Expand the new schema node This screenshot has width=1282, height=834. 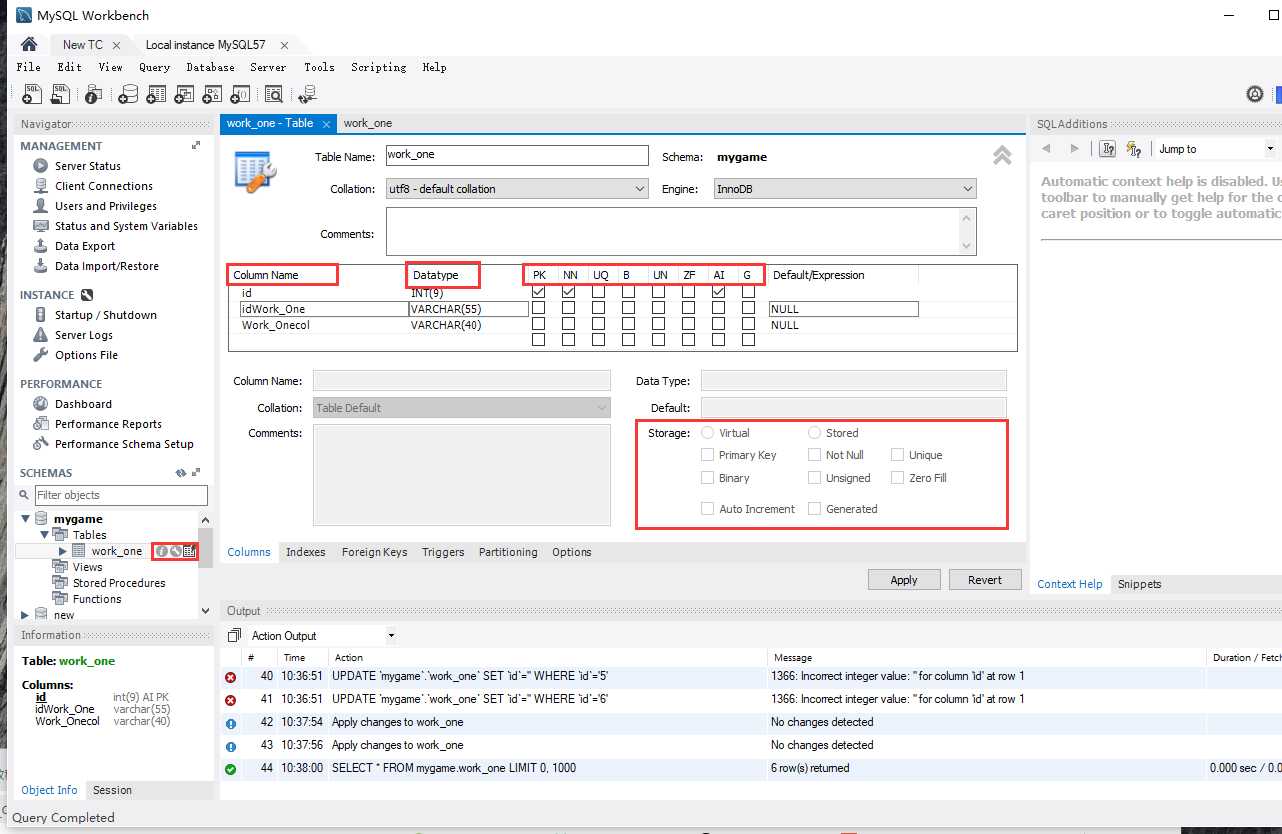26,615
